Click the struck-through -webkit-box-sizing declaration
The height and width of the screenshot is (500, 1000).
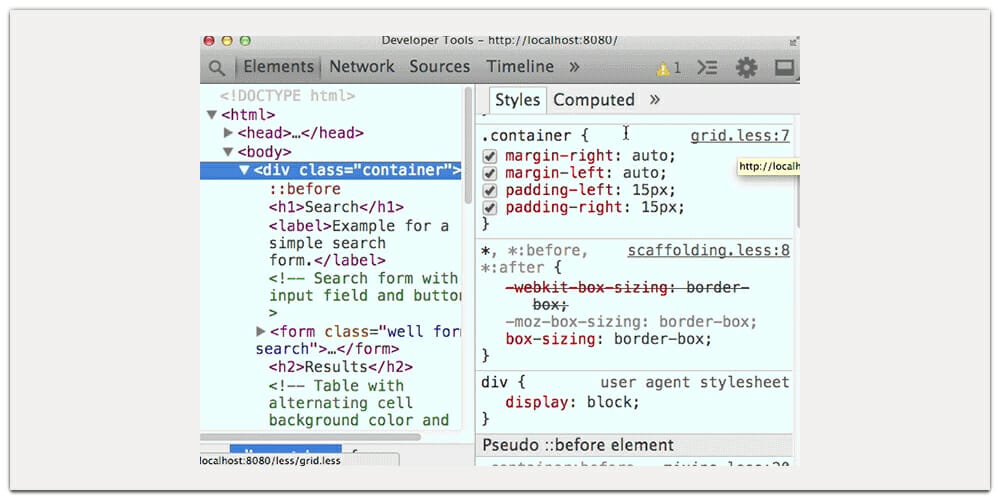628,296
